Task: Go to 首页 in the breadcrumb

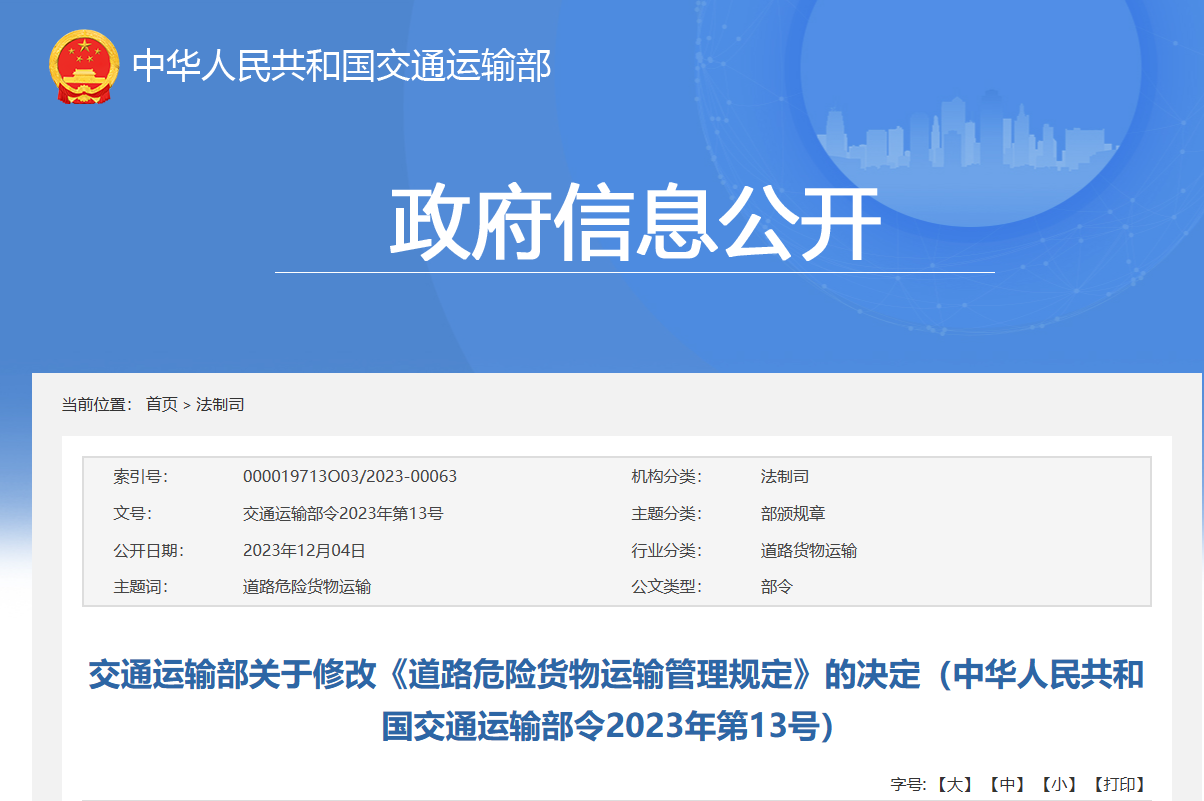Action: click(161, 404)
